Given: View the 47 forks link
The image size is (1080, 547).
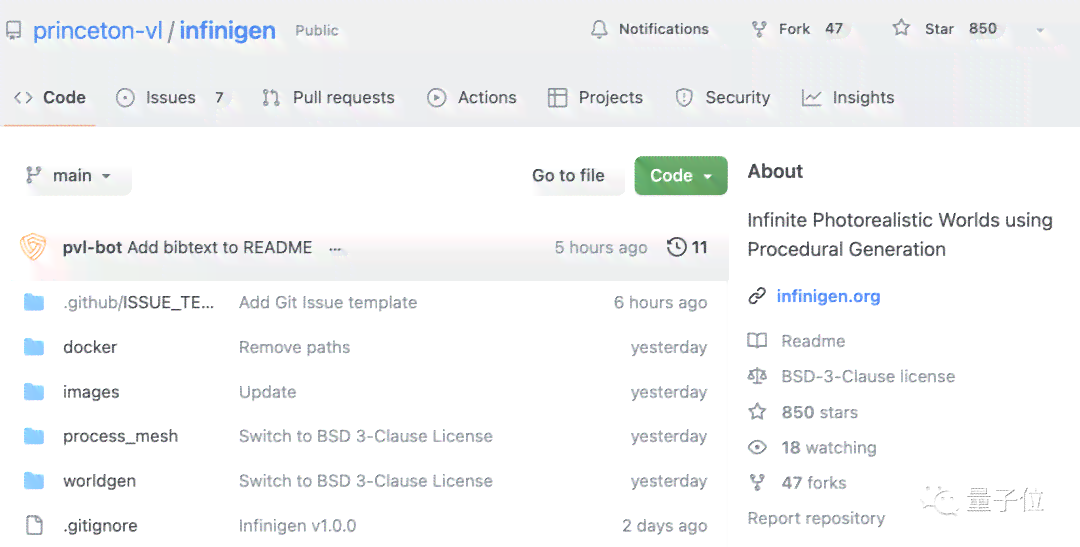Looking at the screenshot, I should (813, 483).
